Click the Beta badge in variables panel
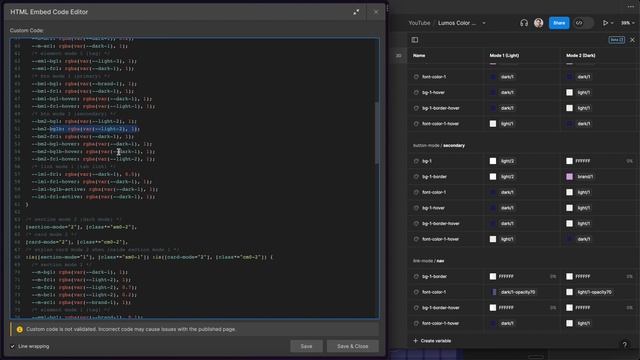 click(616, 40)
